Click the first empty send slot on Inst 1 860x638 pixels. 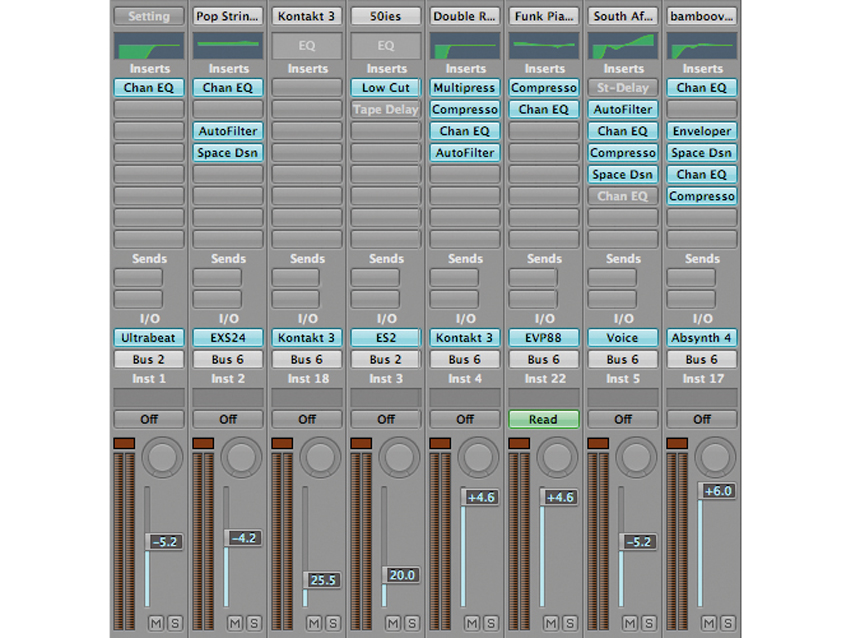click(138, 278)
